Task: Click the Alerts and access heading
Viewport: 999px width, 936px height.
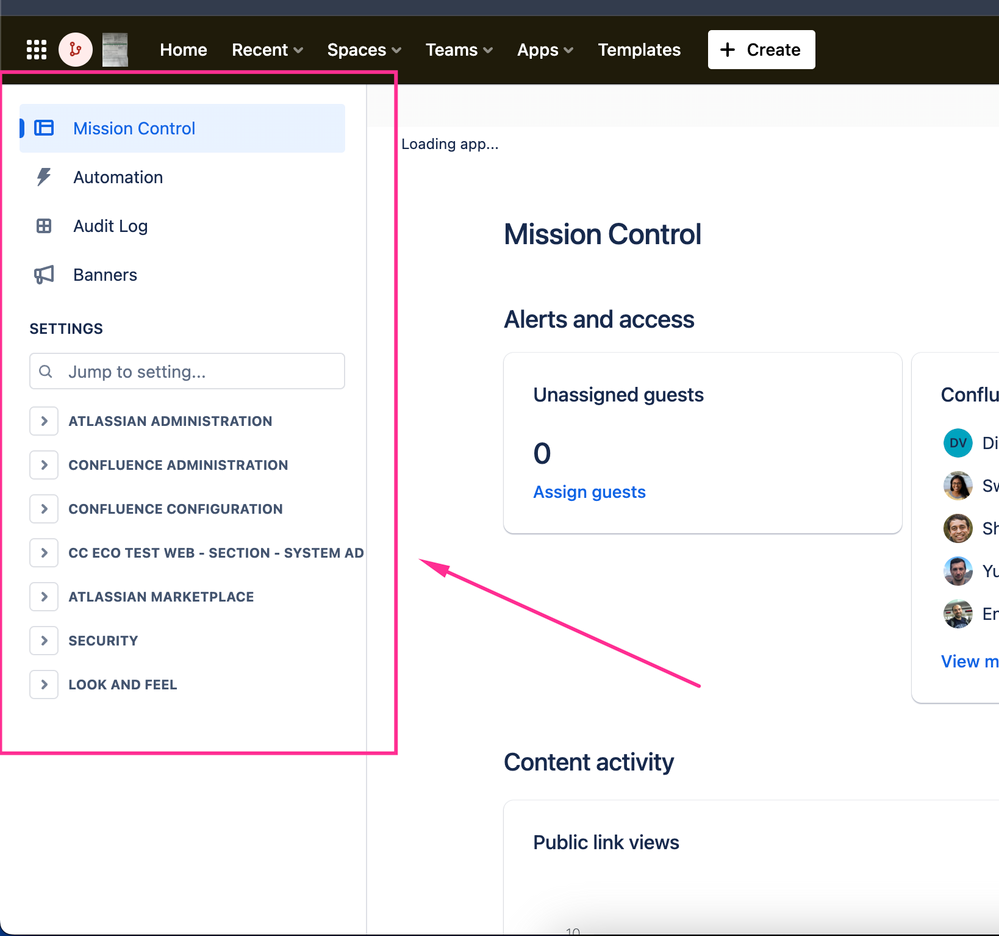Action: pyautogui.click(x=599, y=319)
